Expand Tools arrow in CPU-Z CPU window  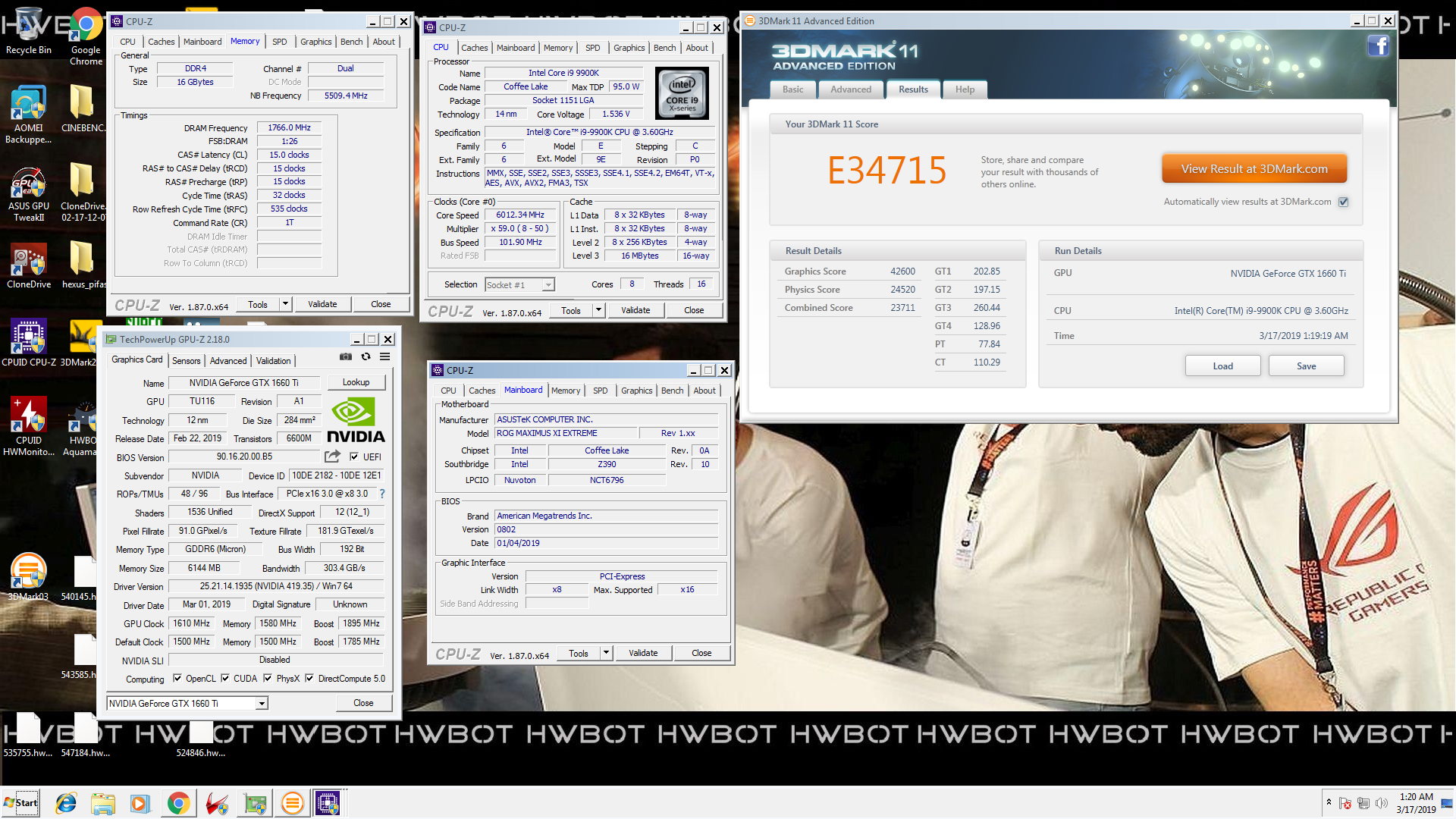tap(598, 310)
